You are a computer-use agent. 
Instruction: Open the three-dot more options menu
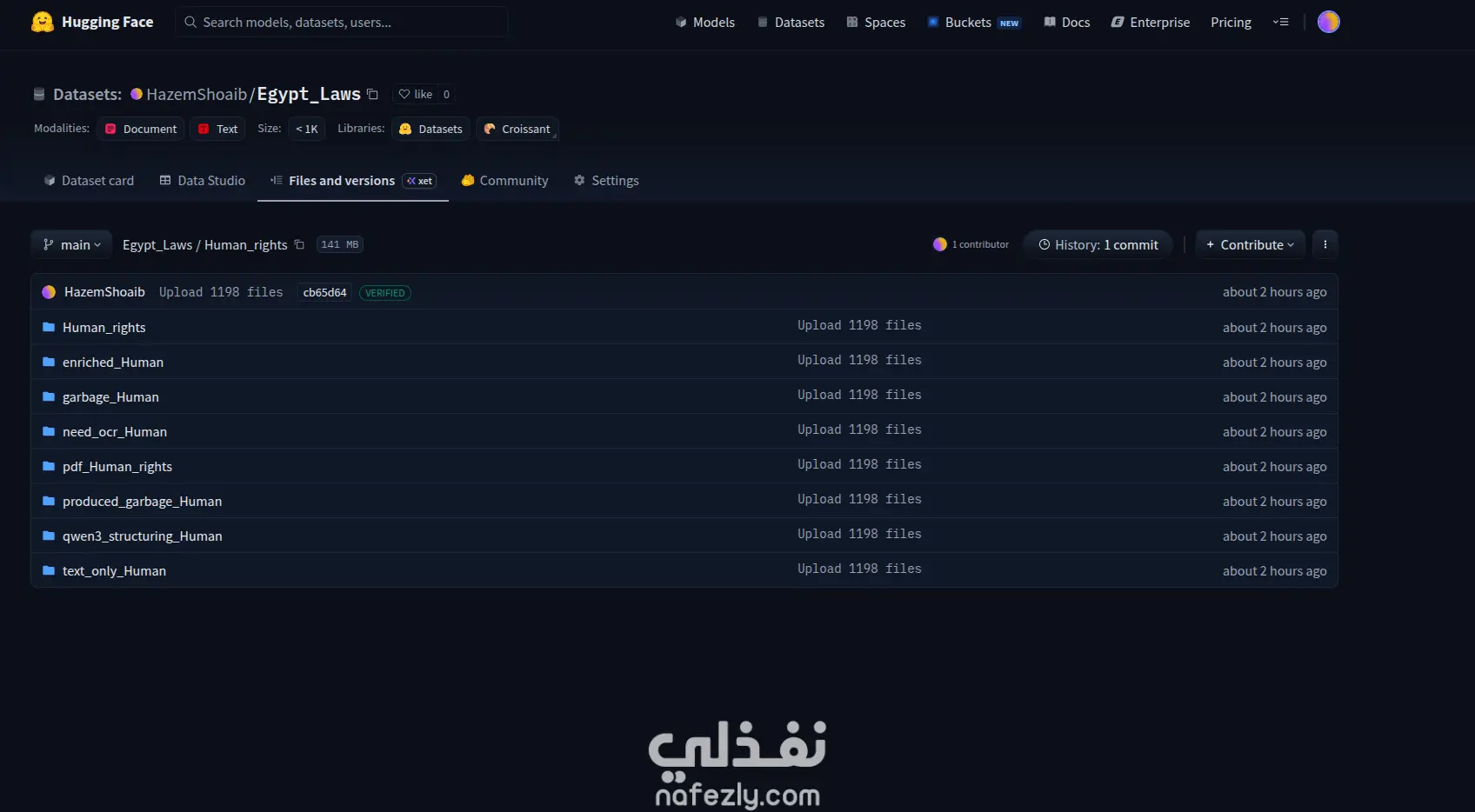(1325, 245)
